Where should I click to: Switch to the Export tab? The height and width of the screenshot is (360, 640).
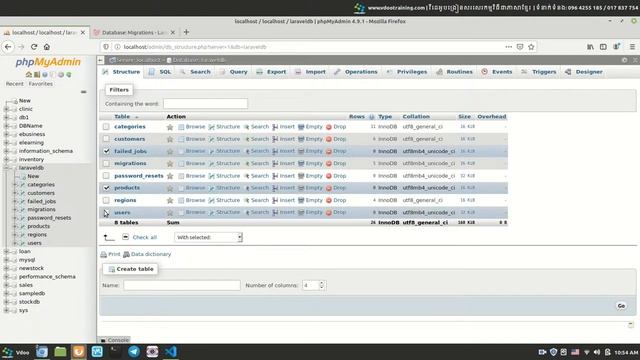tap(271, 72)
